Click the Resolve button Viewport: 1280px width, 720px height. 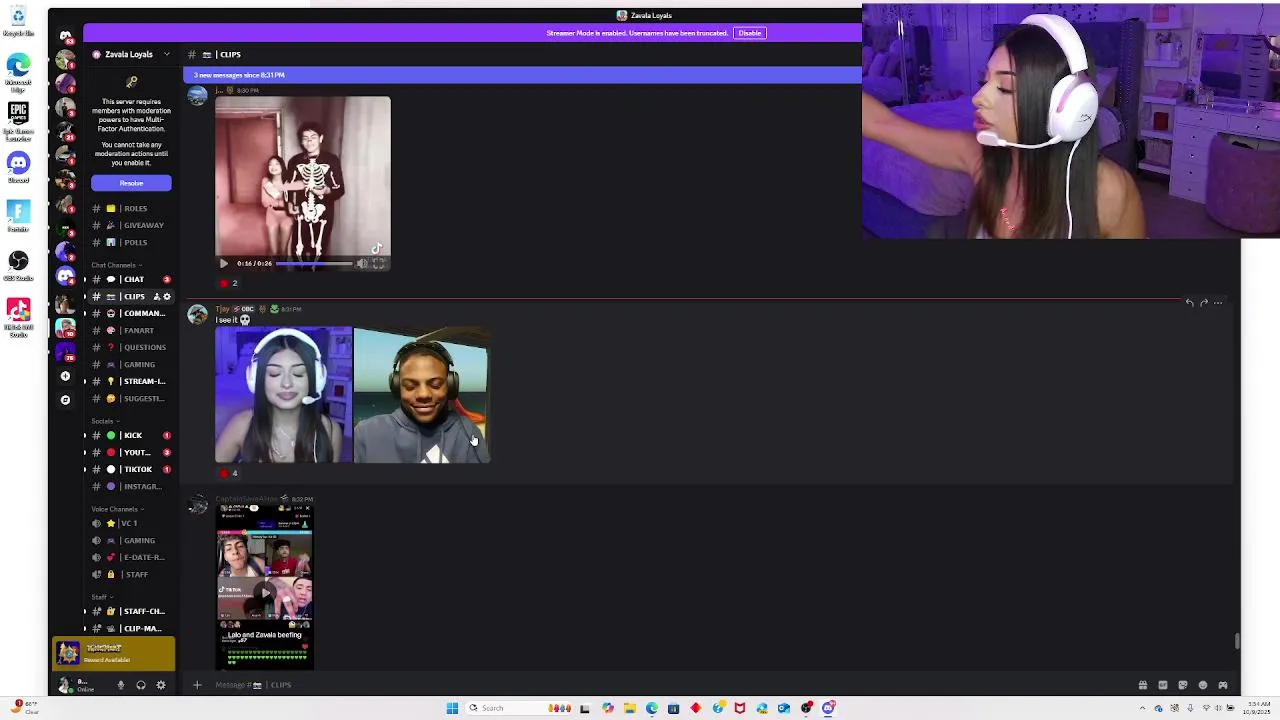[x=131, y=183]
